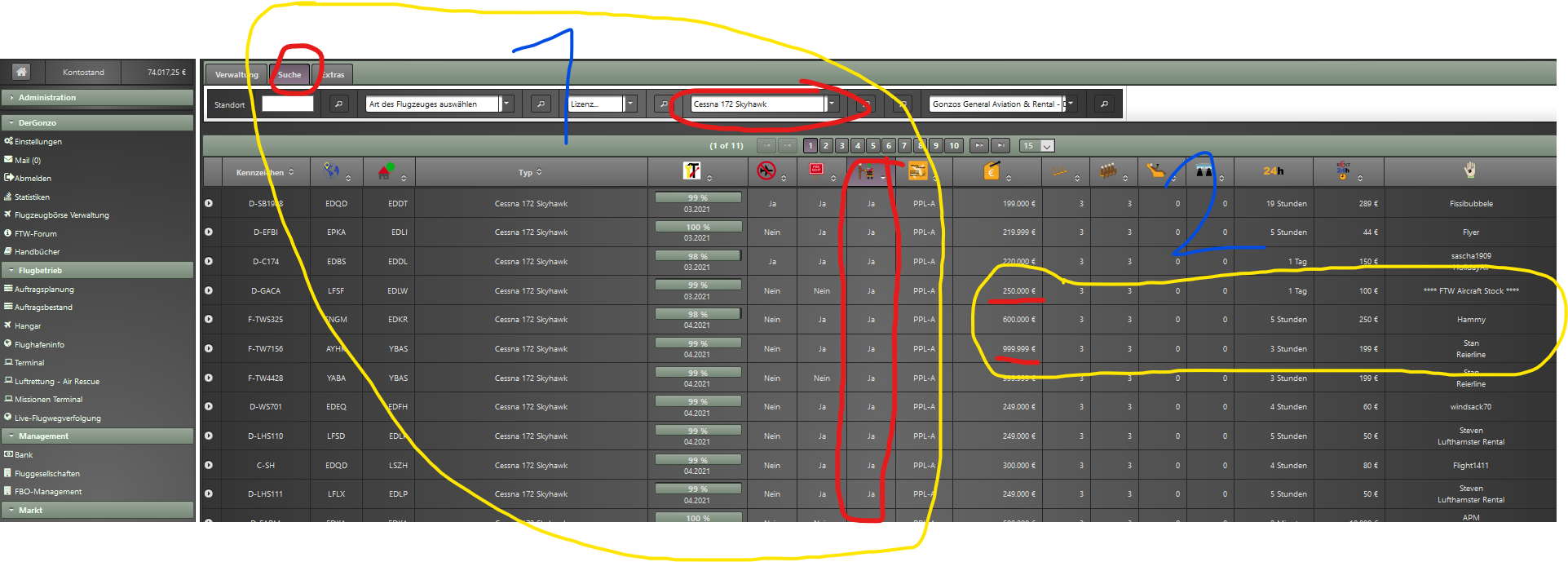Click the home icon above the sidebar
The image size is (1568, 562).
pyautogui.click(x=22, y=72)
